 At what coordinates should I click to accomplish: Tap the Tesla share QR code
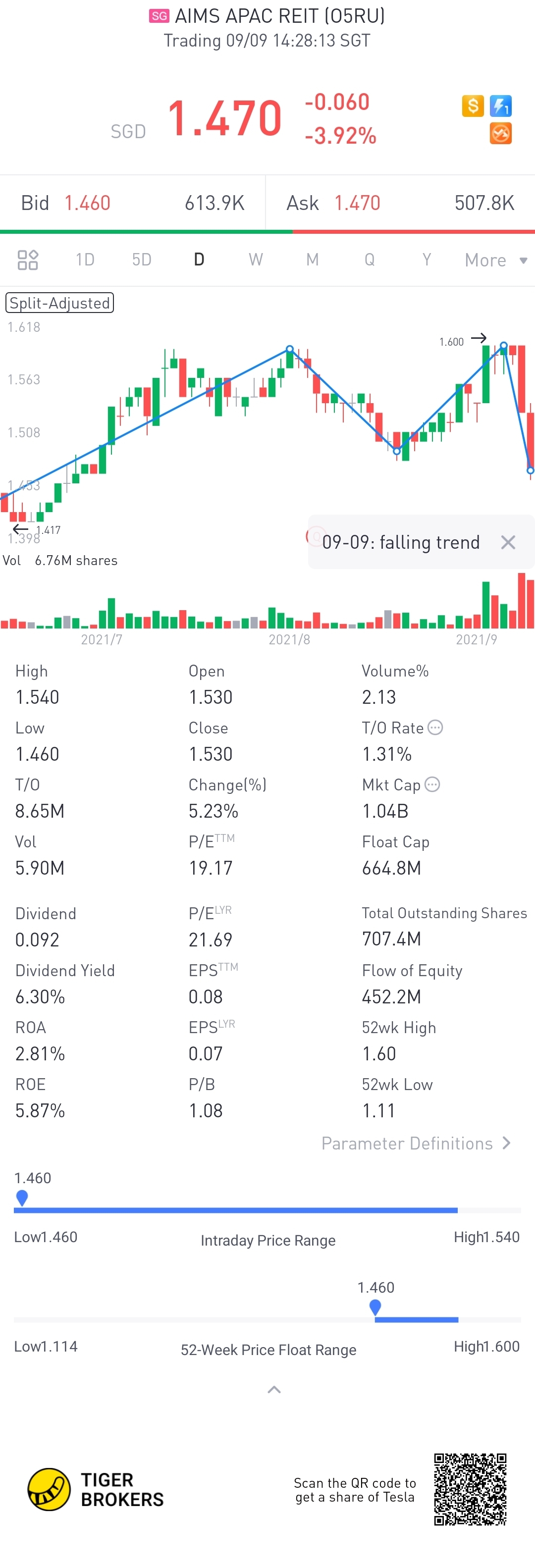coord(470,1489)
